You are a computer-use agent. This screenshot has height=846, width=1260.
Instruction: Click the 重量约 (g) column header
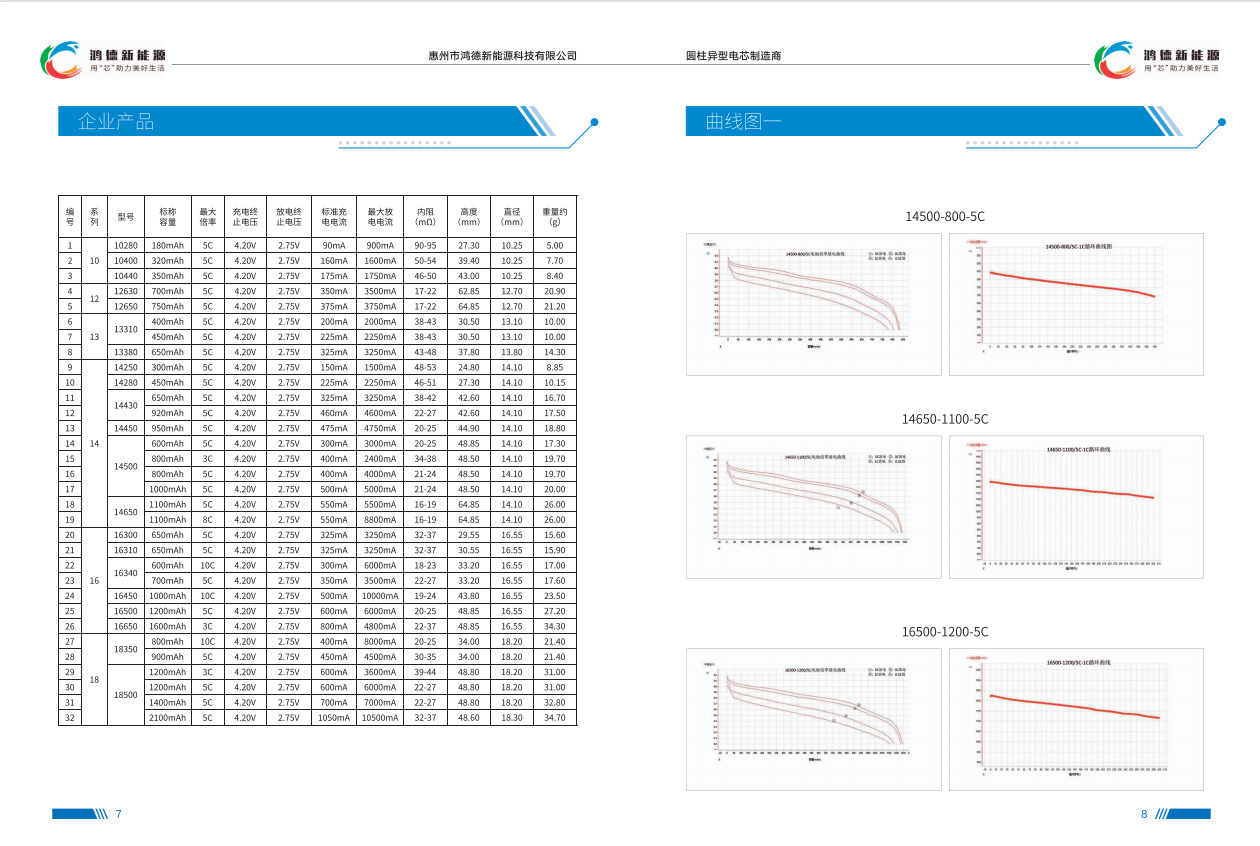tap(555, 217)
